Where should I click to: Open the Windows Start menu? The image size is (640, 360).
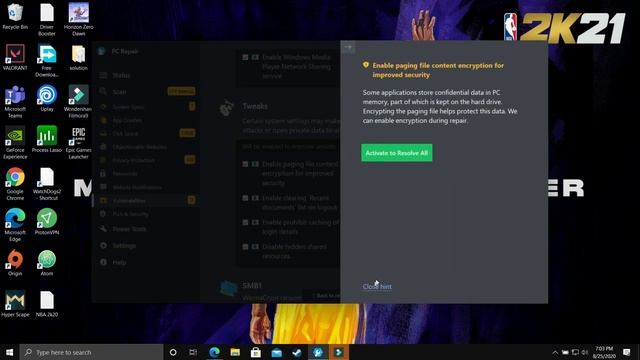pos(9,352)
